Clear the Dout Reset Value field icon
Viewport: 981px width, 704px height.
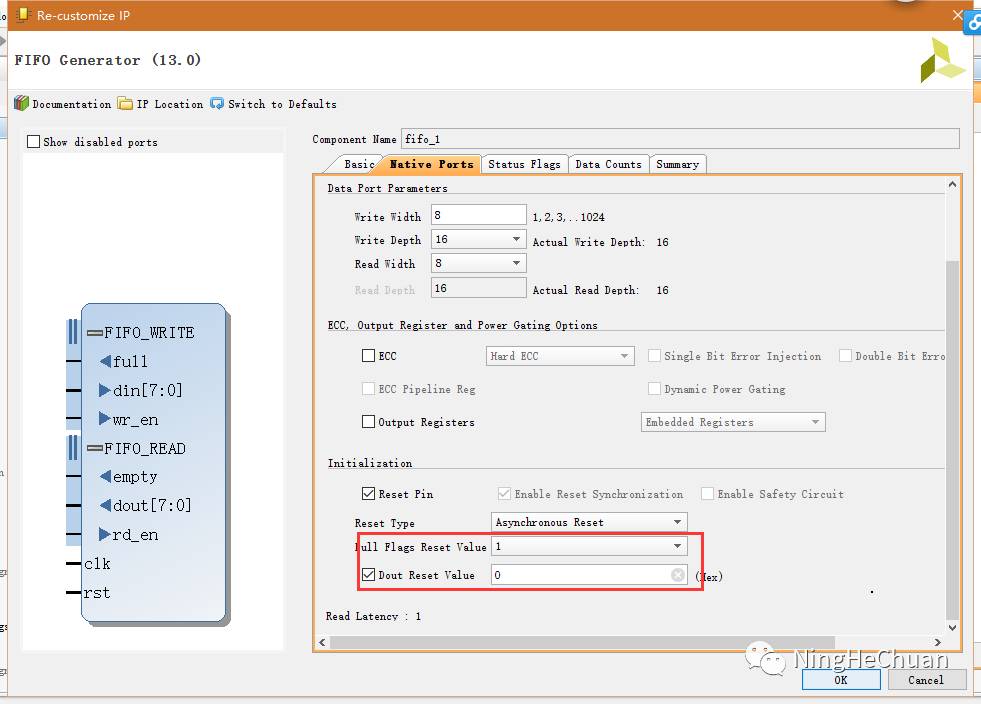coord(677,575)
